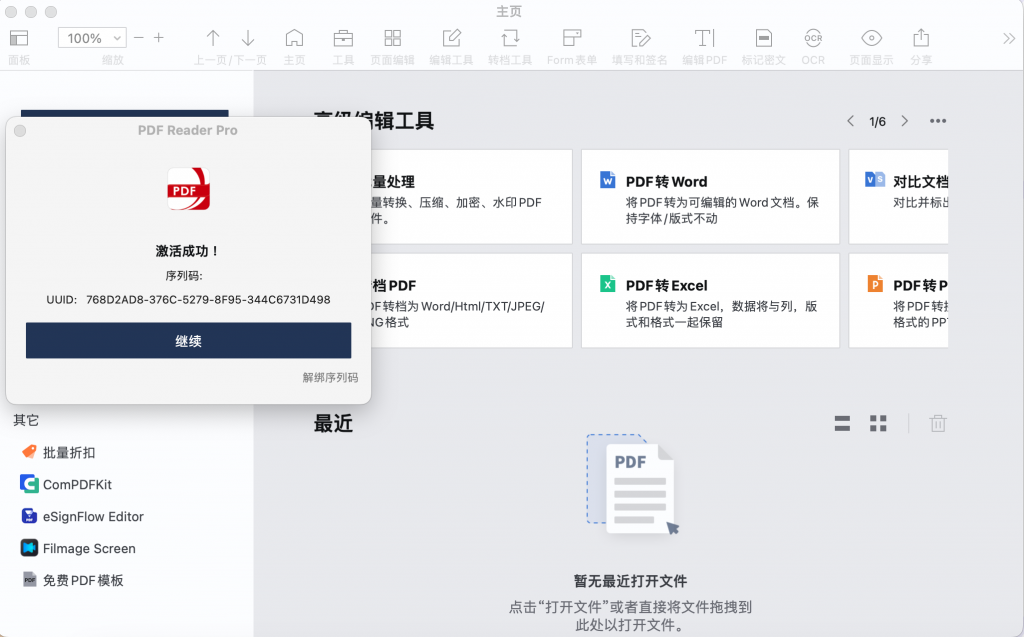Open the "..." more options menu
The image size is (1024, 637).
(x=937, y=120)
